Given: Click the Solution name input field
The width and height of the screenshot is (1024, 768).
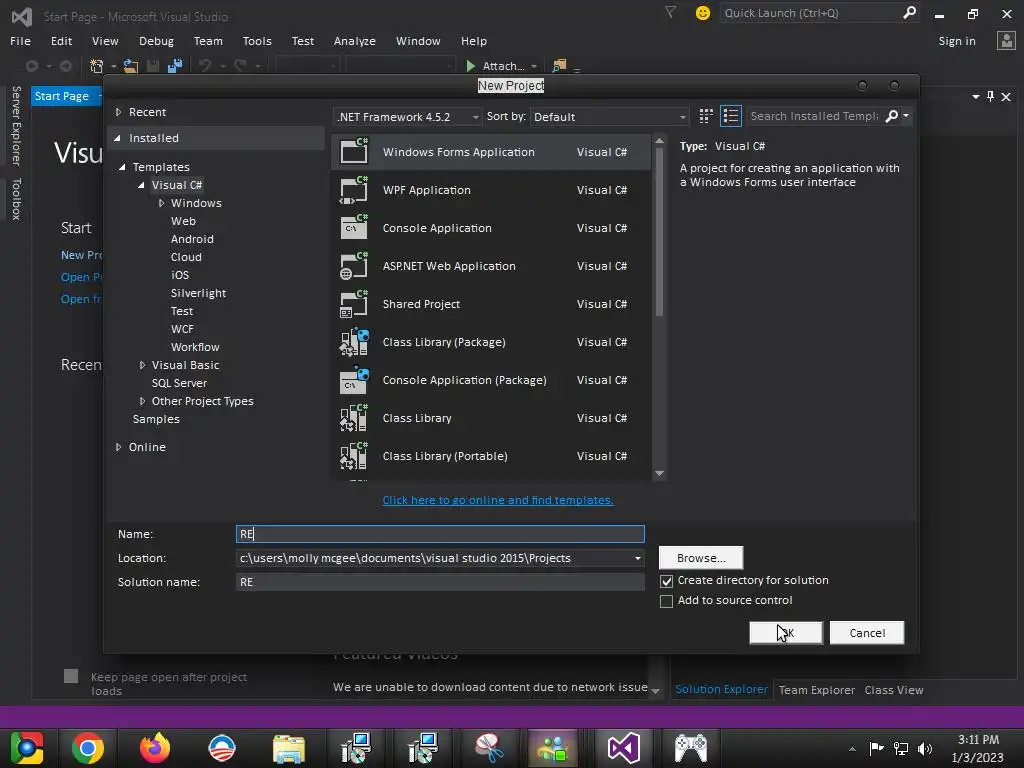Looking at the screenshot, I should click(440, 582).
